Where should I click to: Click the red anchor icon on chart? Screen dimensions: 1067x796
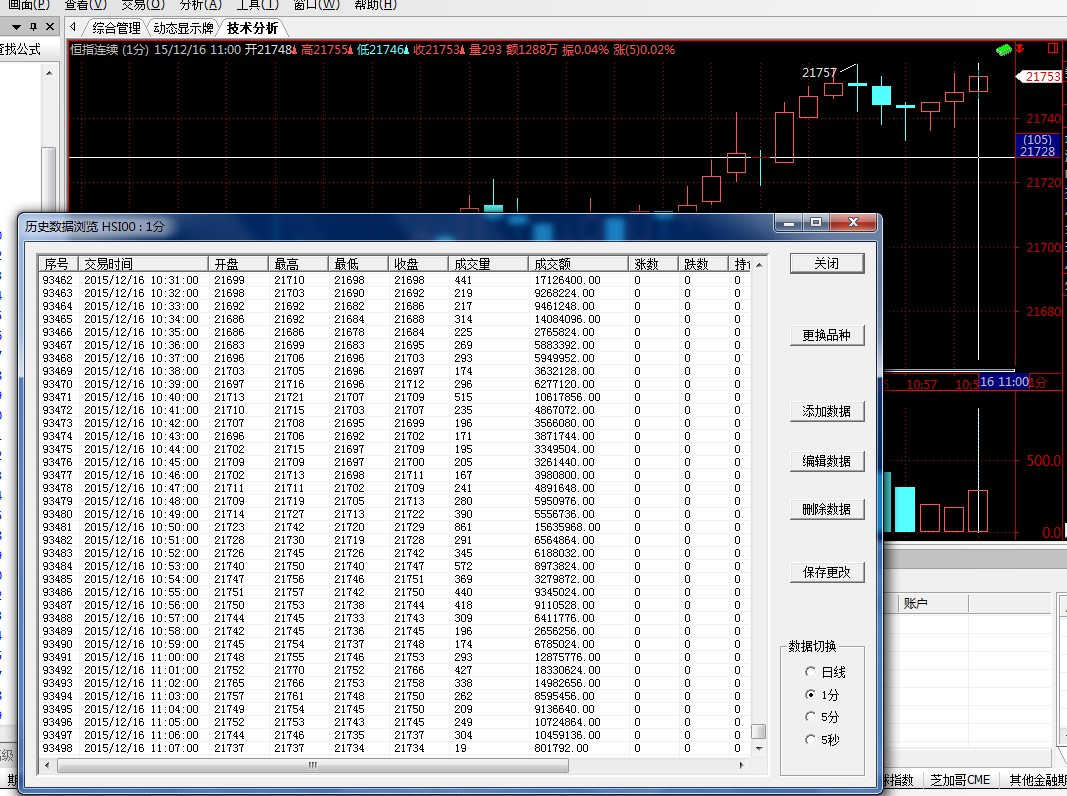click(x=1020, y=49)
